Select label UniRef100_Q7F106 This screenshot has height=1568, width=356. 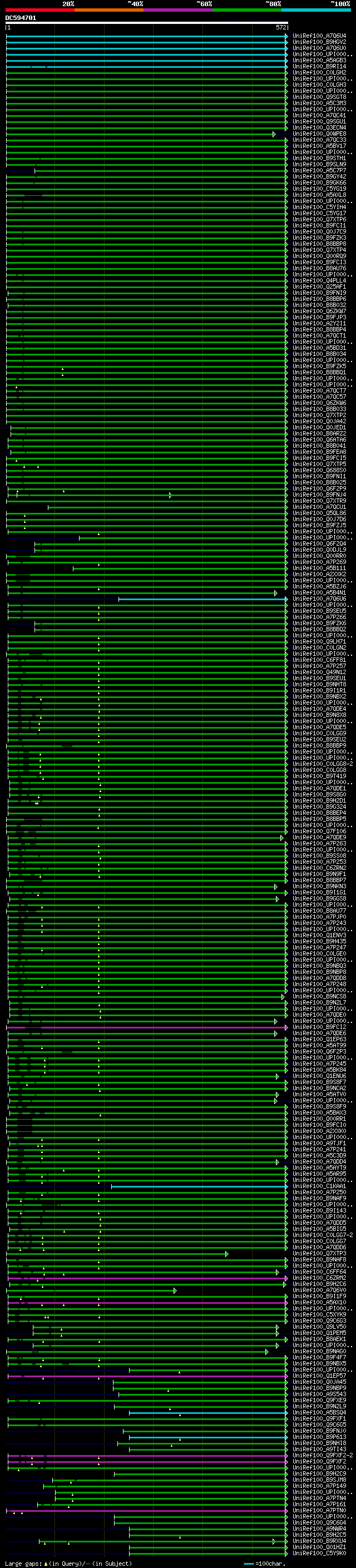point(319,831)
